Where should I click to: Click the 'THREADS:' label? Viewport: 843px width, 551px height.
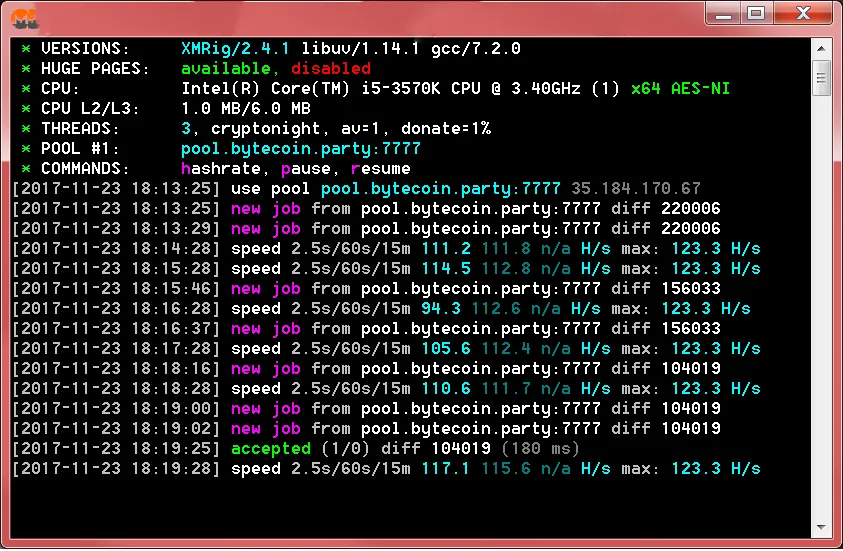[80, 128]
